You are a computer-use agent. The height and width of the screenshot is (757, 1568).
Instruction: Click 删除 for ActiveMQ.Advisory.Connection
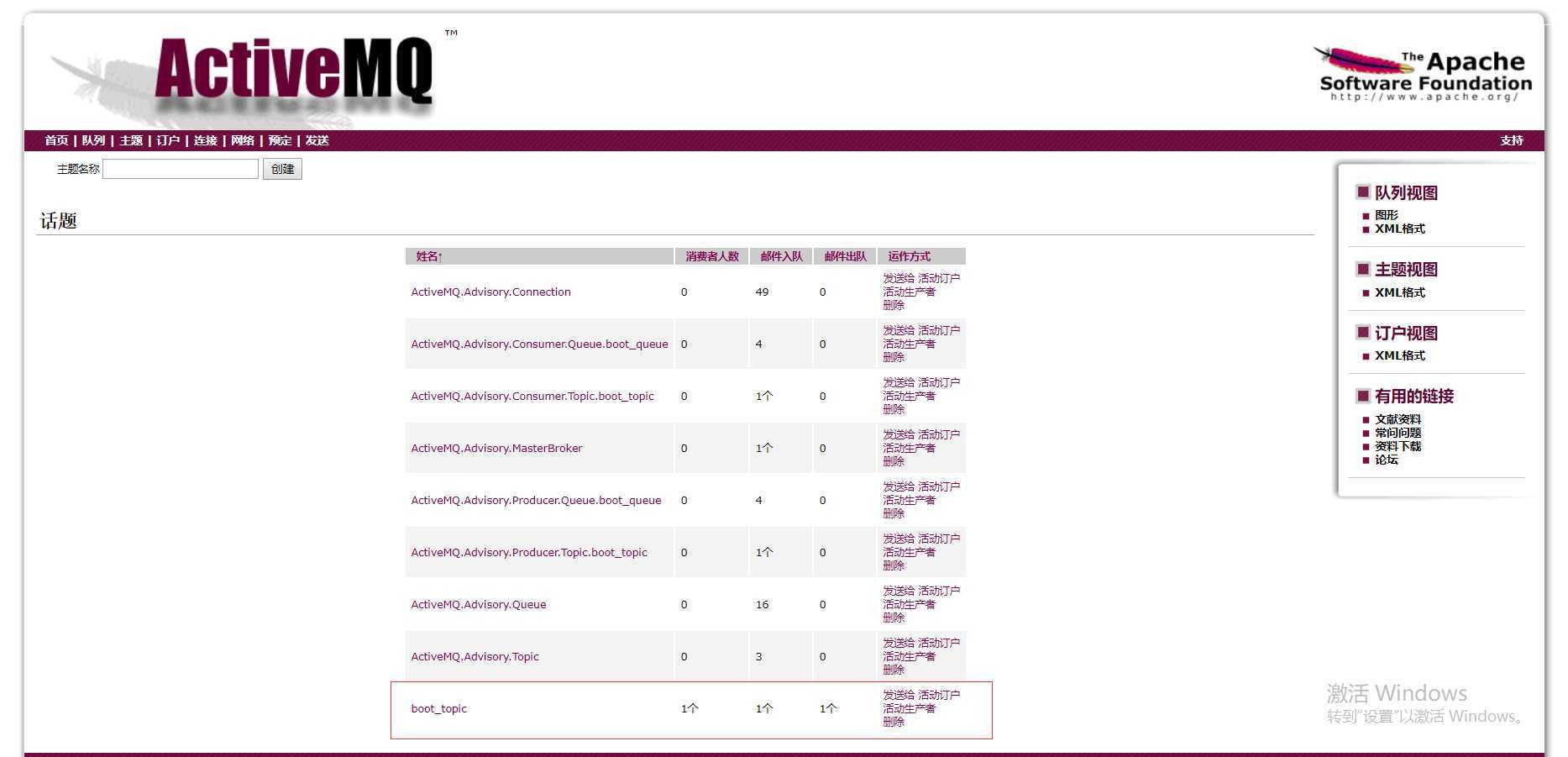(x=894, y=305)
